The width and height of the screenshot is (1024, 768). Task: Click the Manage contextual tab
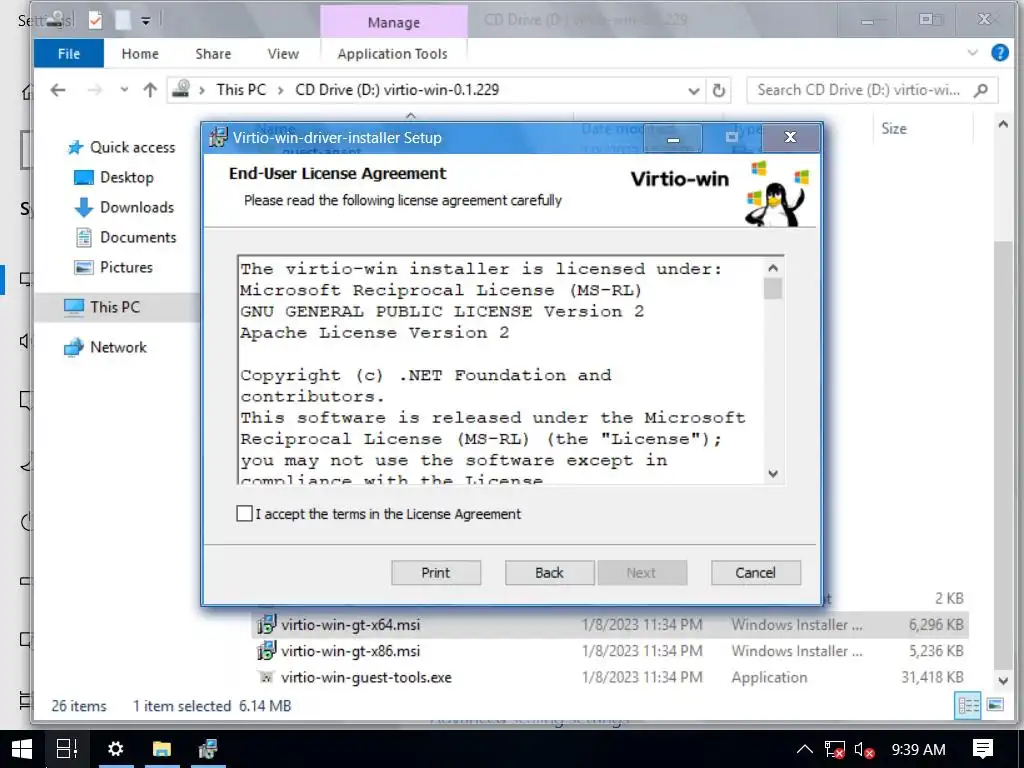point(394,22)
